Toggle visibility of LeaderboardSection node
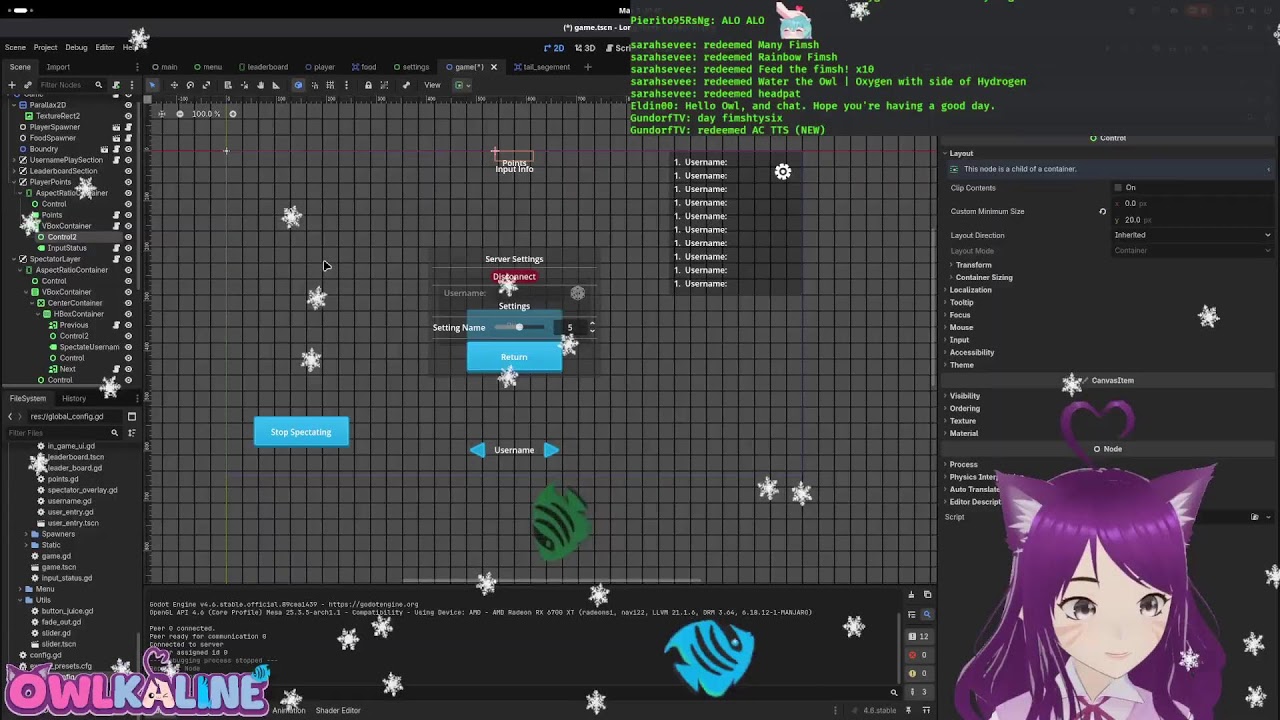1280x720 pixels. pos(128,171)
